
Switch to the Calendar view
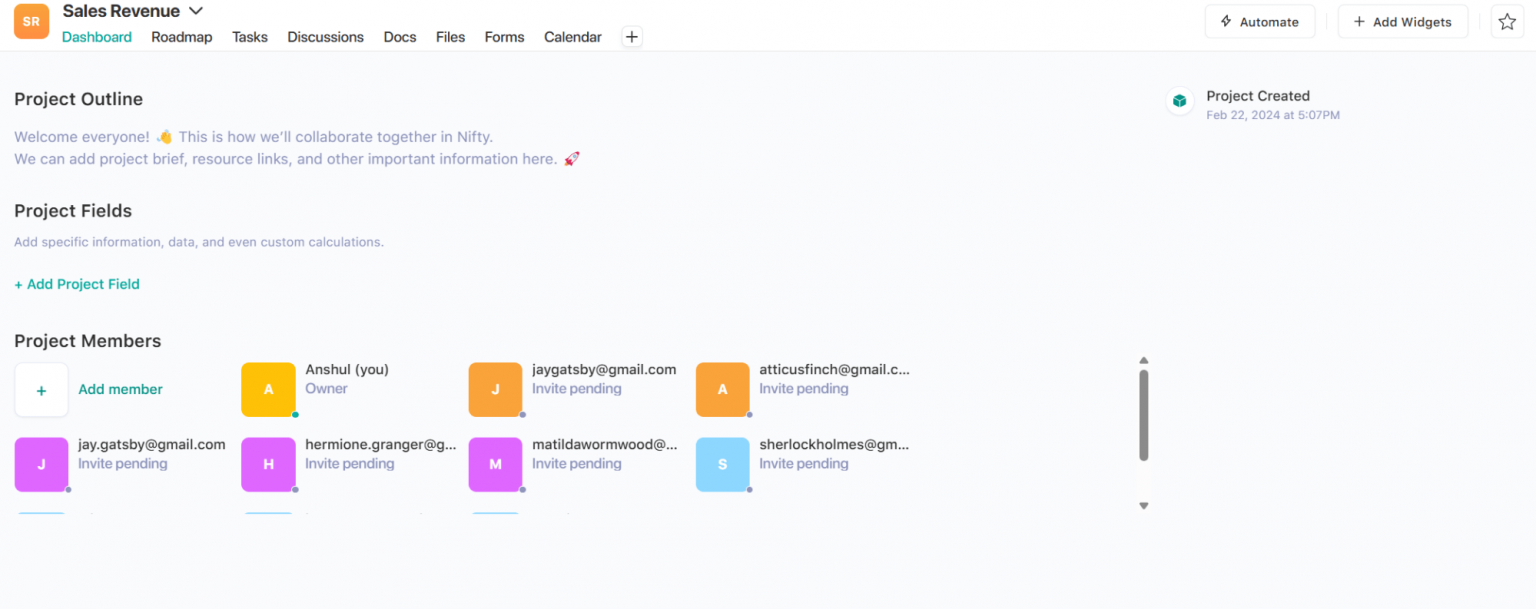point(572,36)
